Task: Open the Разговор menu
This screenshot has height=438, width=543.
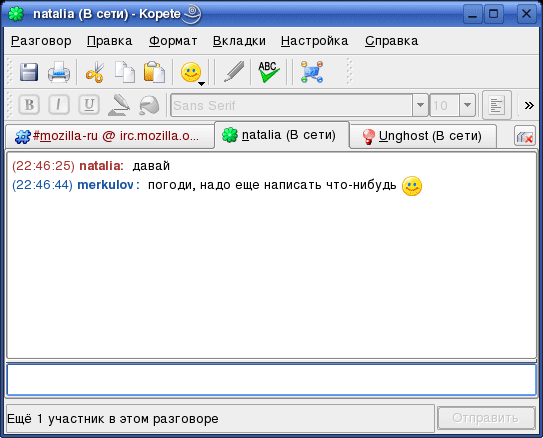Action: pos(41,41)
